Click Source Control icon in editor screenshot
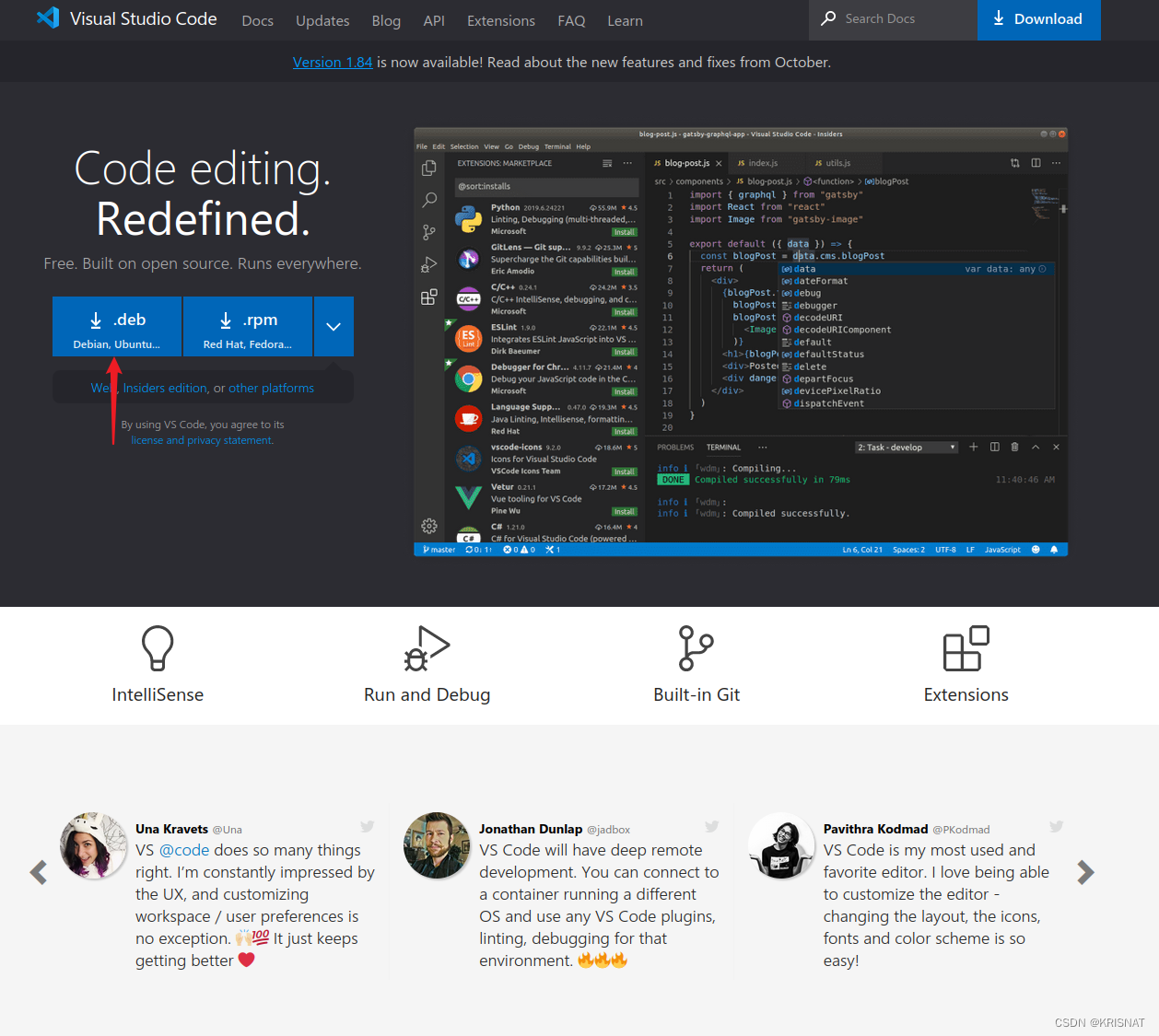The image size is (1159, 1036). [x=428, y=232]
